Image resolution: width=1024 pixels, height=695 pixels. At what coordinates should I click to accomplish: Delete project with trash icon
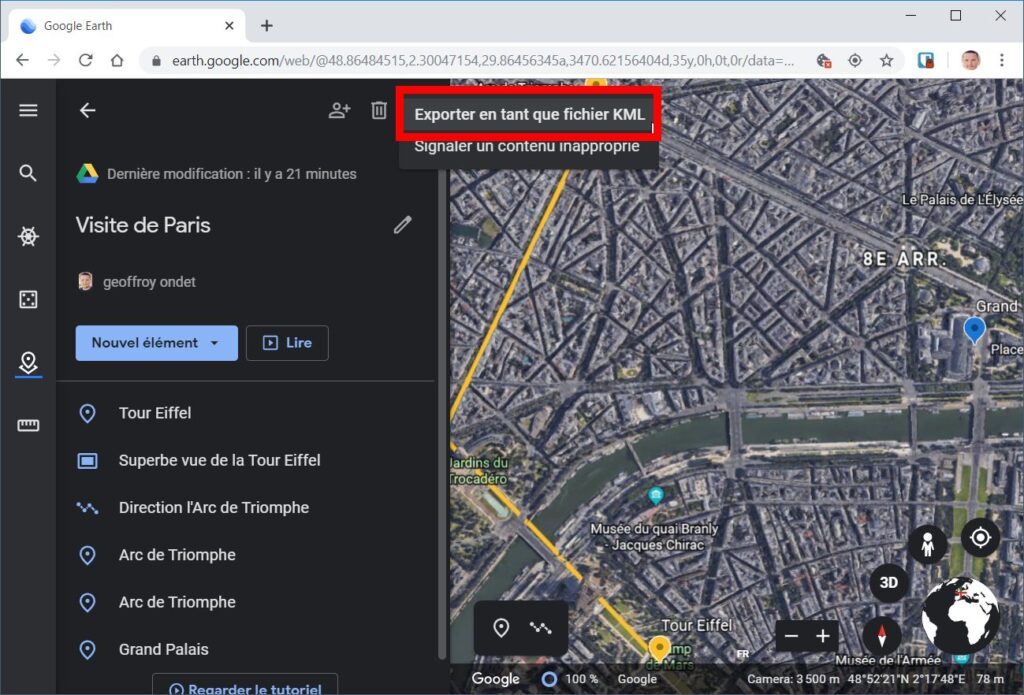pyautogui.click(x=379, y=110)
